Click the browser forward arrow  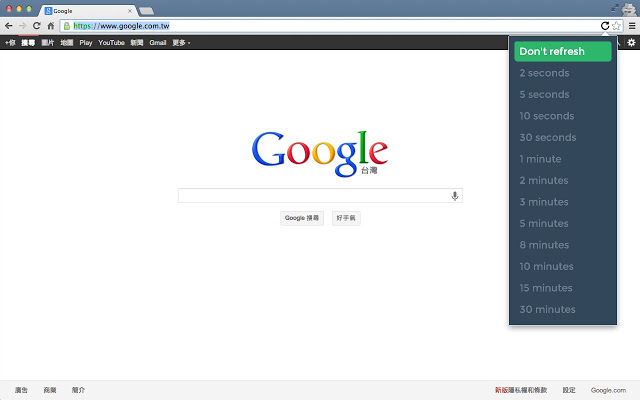(22, 26)
